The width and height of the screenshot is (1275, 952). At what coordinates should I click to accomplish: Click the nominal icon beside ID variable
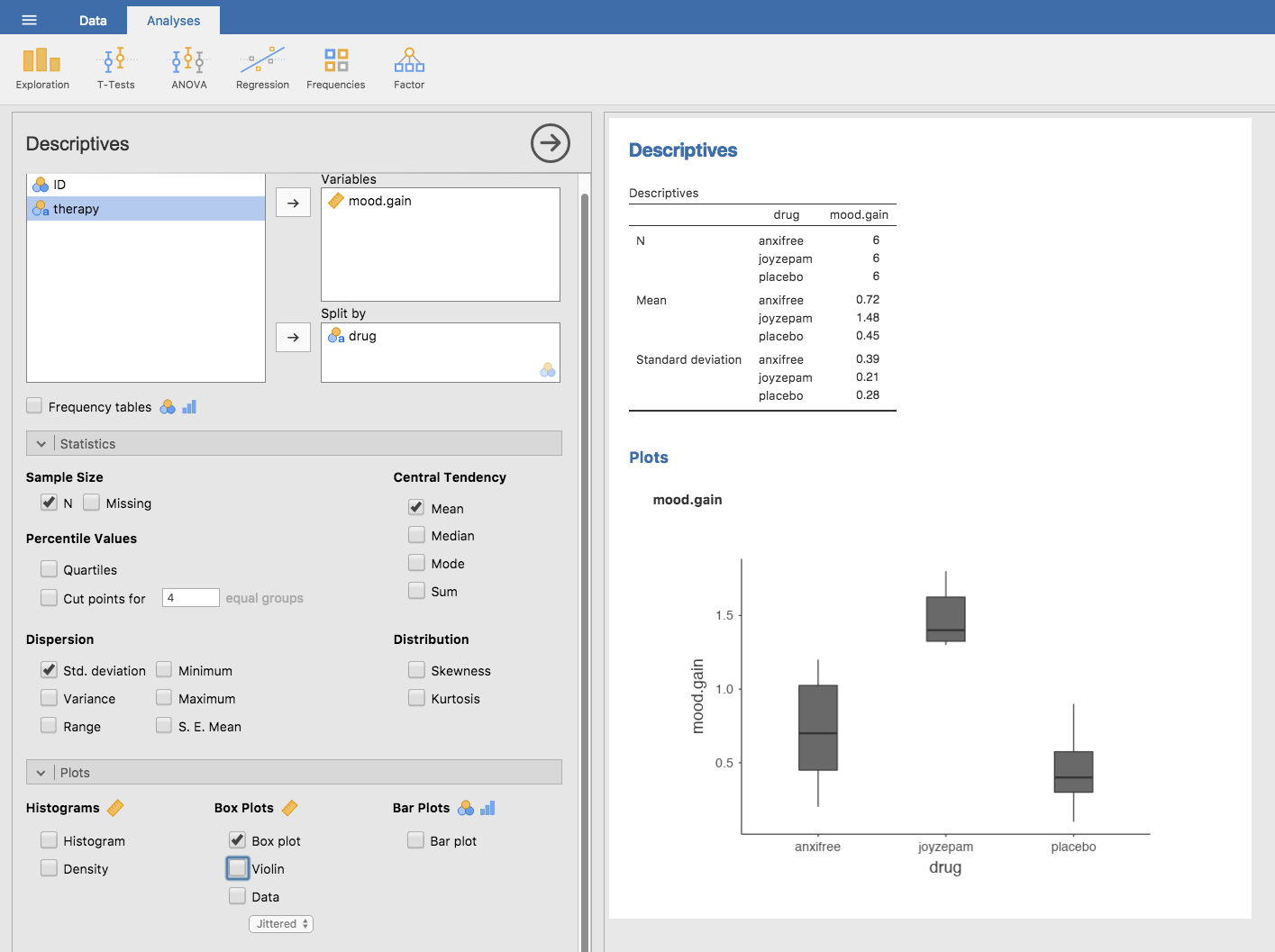point(41,185)
